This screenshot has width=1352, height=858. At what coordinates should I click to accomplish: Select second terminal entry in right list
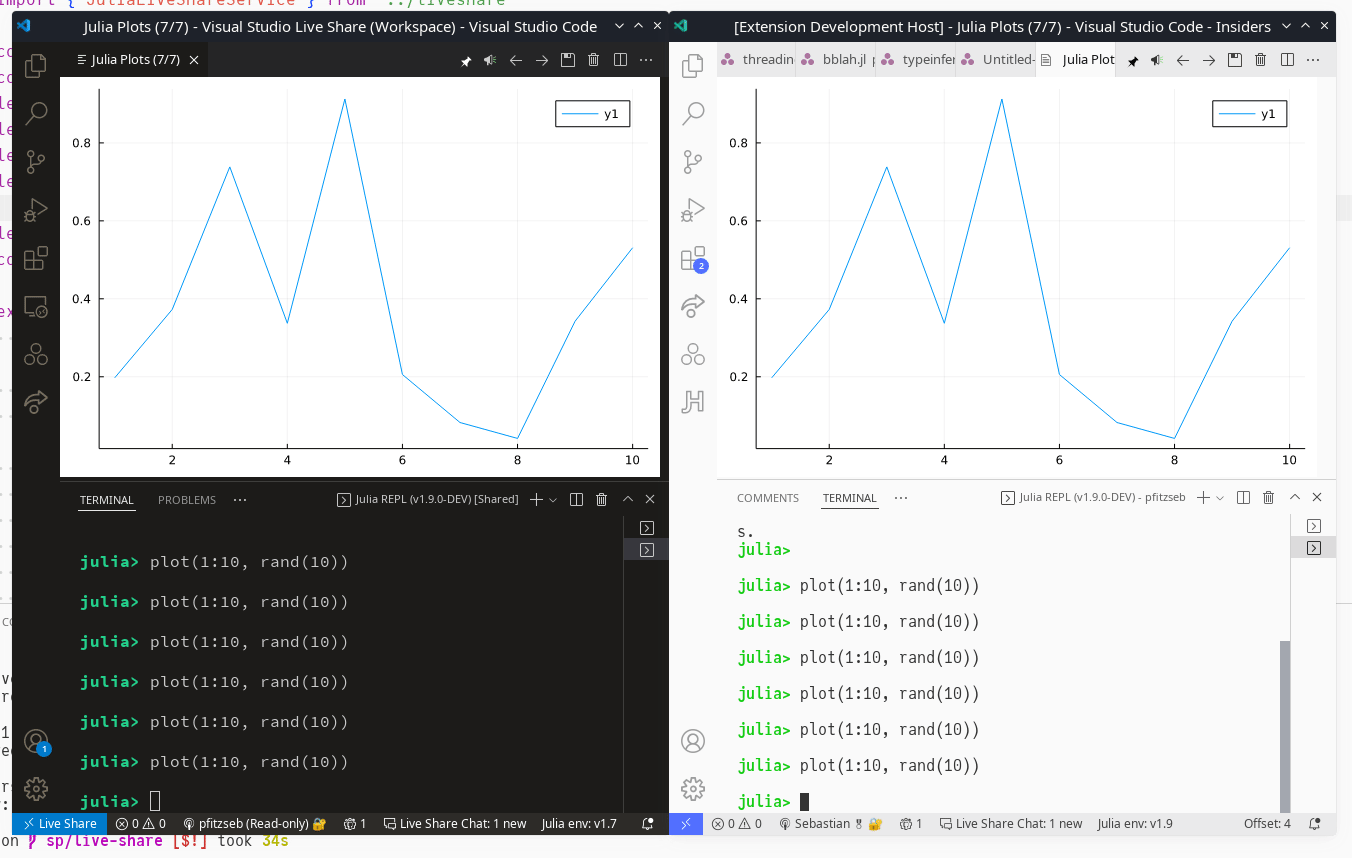(1314, 548)
